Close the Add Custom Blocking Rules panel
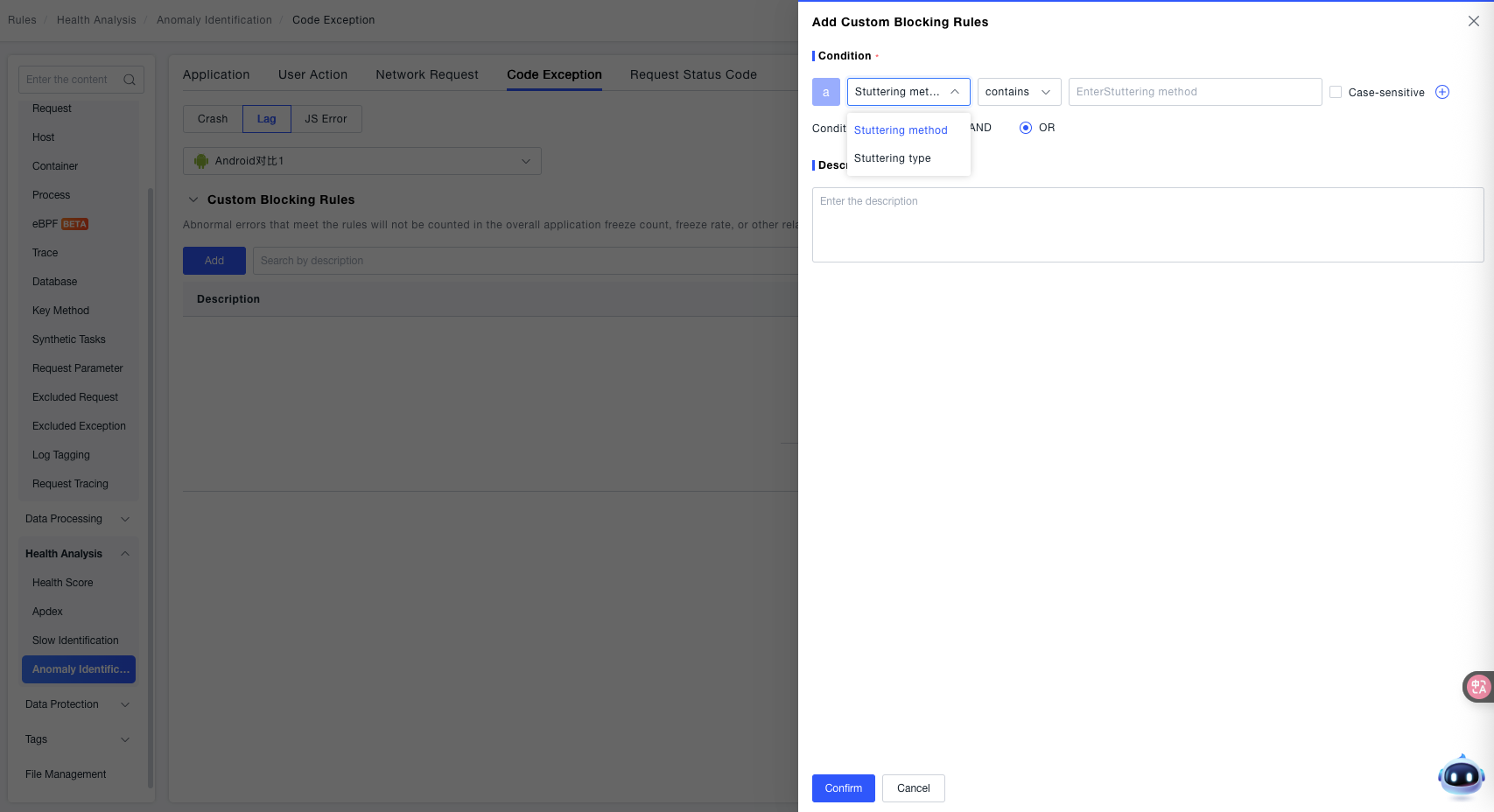Screen dimensions: 1494x812 pos(1473,21)
